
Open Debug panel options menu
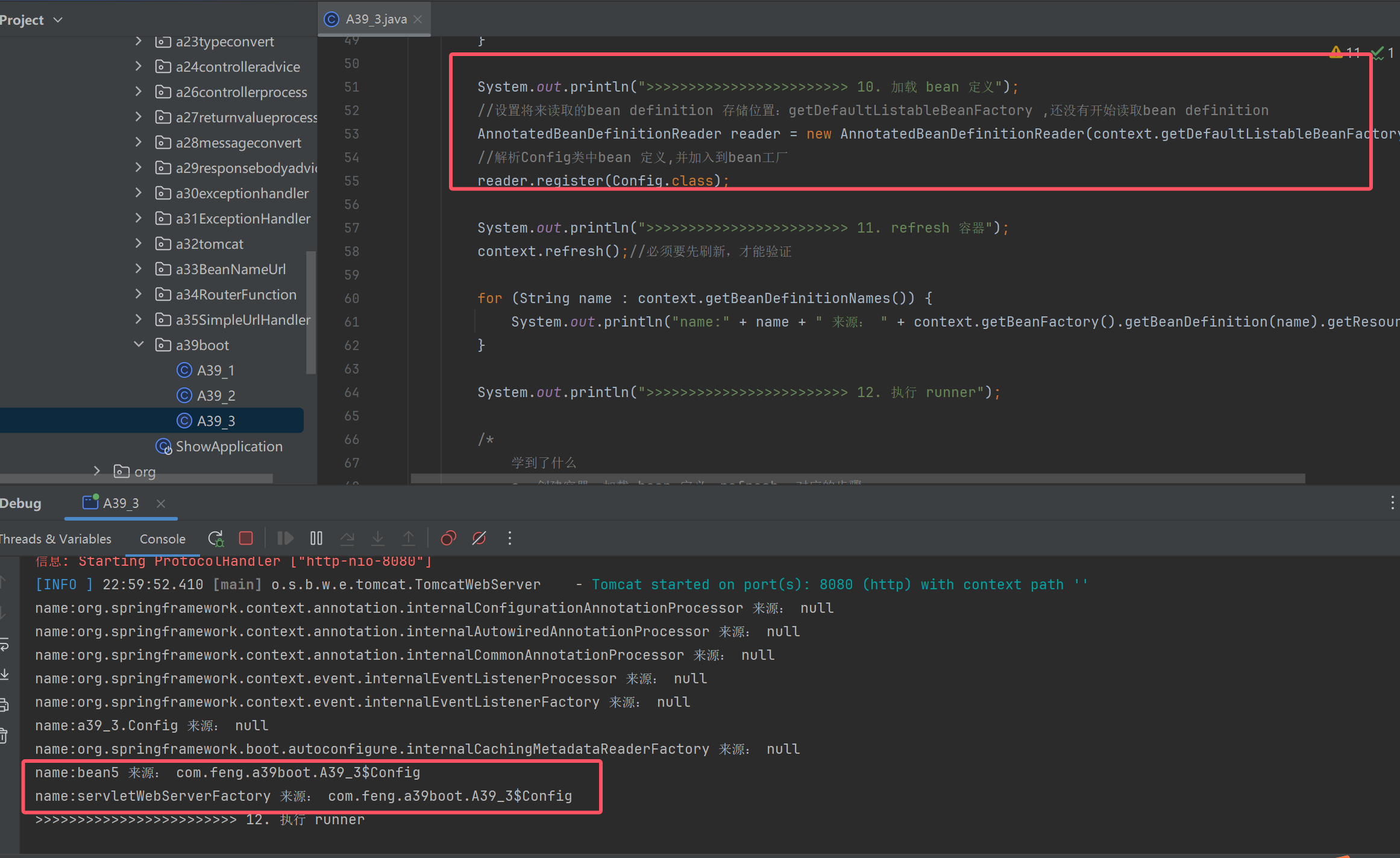click(x=1392, y=503)
